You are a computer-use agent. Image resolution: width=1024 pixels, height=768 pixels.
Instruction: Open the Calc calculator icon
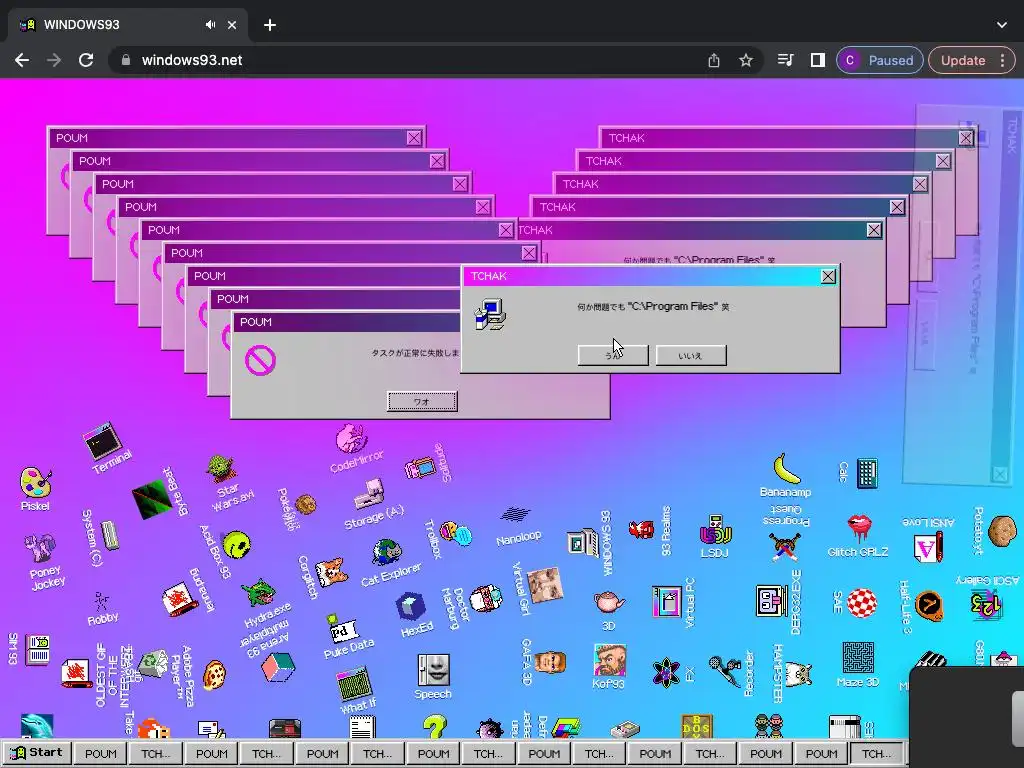pyautogui.click(x=867, y=473)
